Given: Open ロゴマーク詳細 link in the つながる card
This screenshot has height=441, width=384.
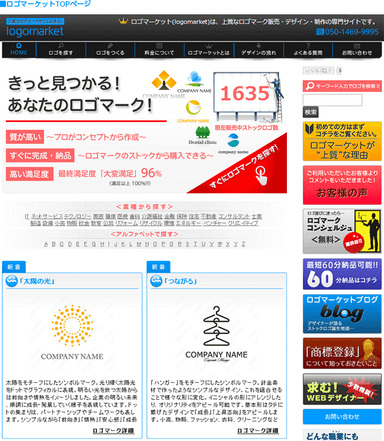Looking at the screenshot, I should click(x=258, y=431).
